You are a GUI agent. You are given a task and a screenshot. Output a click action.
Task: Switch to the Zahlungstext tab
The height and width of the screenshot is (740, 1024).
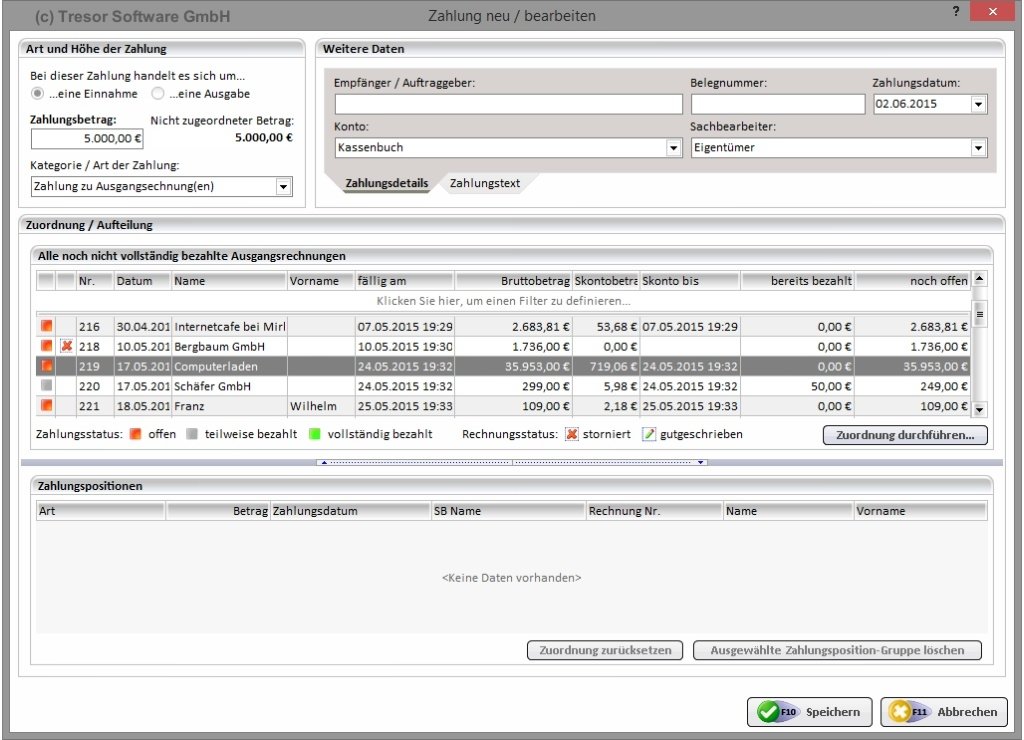point(485,183)
